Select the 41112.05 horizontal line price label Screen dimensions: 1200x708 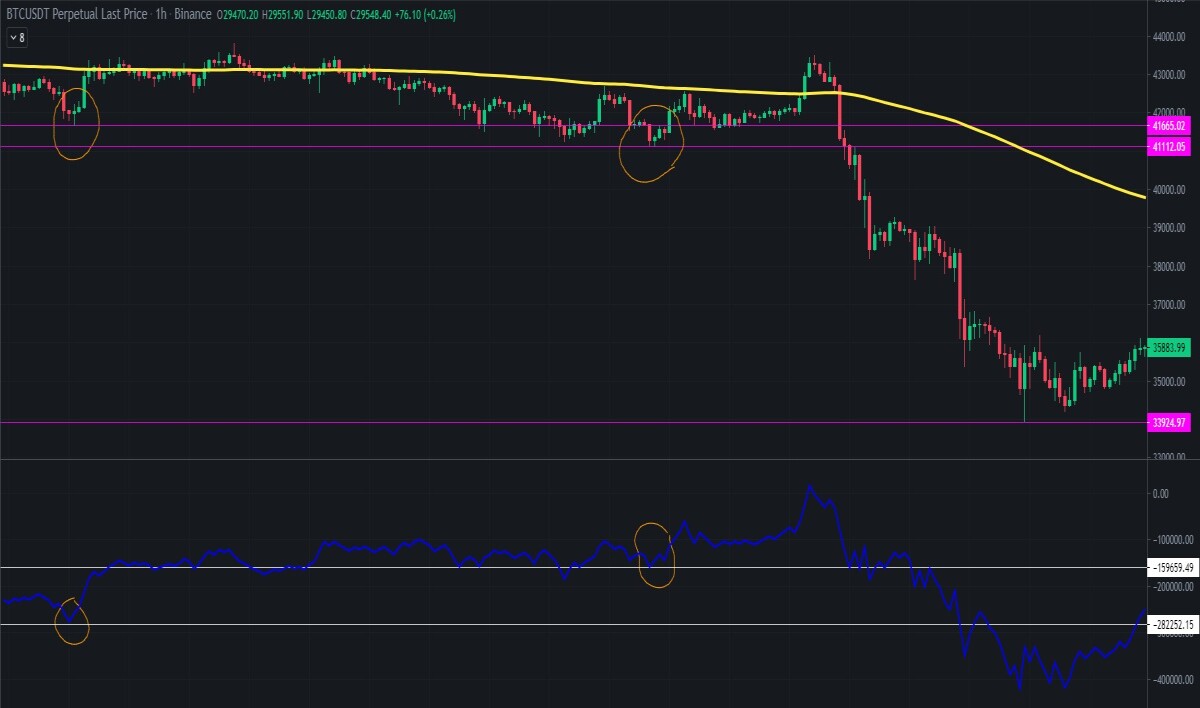pyautogui.click(x=1169, y=147)
